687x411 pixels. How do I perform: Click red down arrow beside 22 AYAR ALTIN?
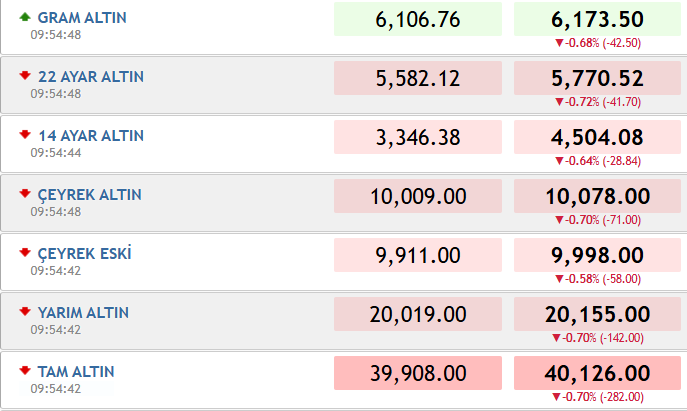point(25,75)
